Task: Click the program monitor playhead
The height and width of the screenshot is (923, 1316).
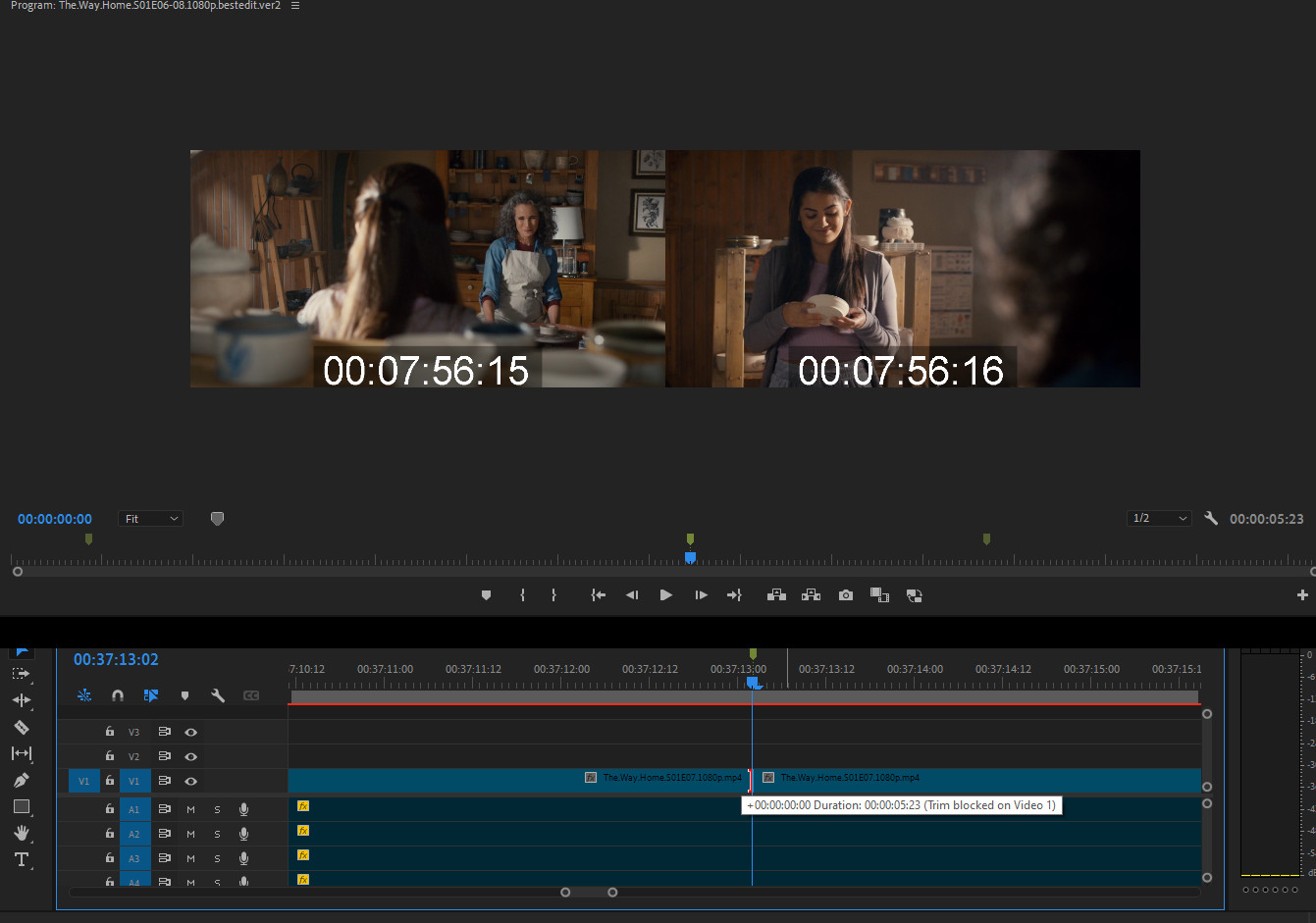Action: 690,557
